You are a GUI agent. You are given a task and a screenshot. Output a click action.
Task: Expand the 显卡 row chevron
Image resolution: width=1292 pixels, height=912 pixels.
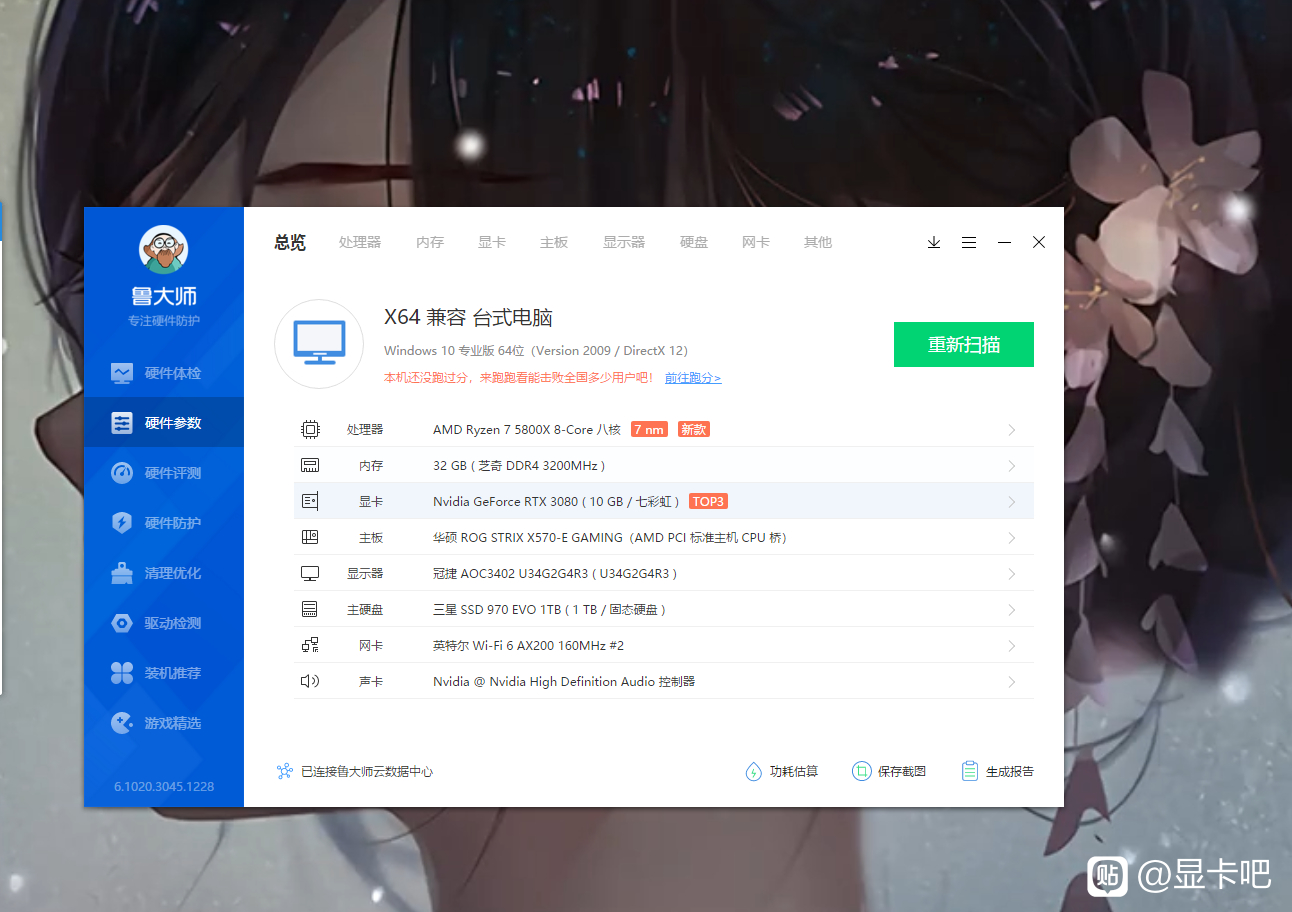(1012, 502)
